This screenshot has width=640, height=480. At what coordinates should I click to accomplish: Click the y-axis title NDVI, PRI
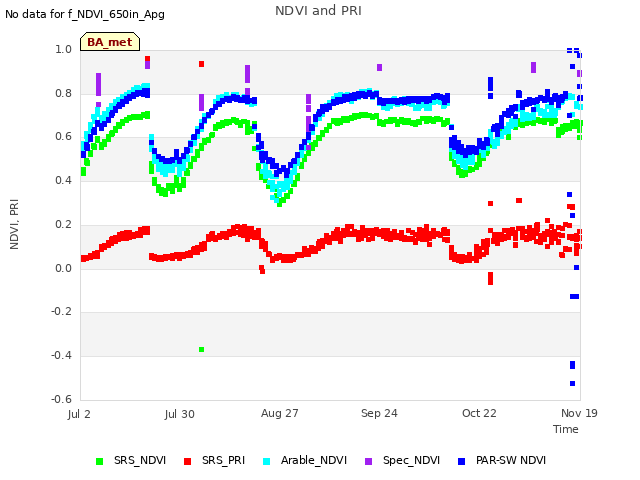[x=14, y=224]
